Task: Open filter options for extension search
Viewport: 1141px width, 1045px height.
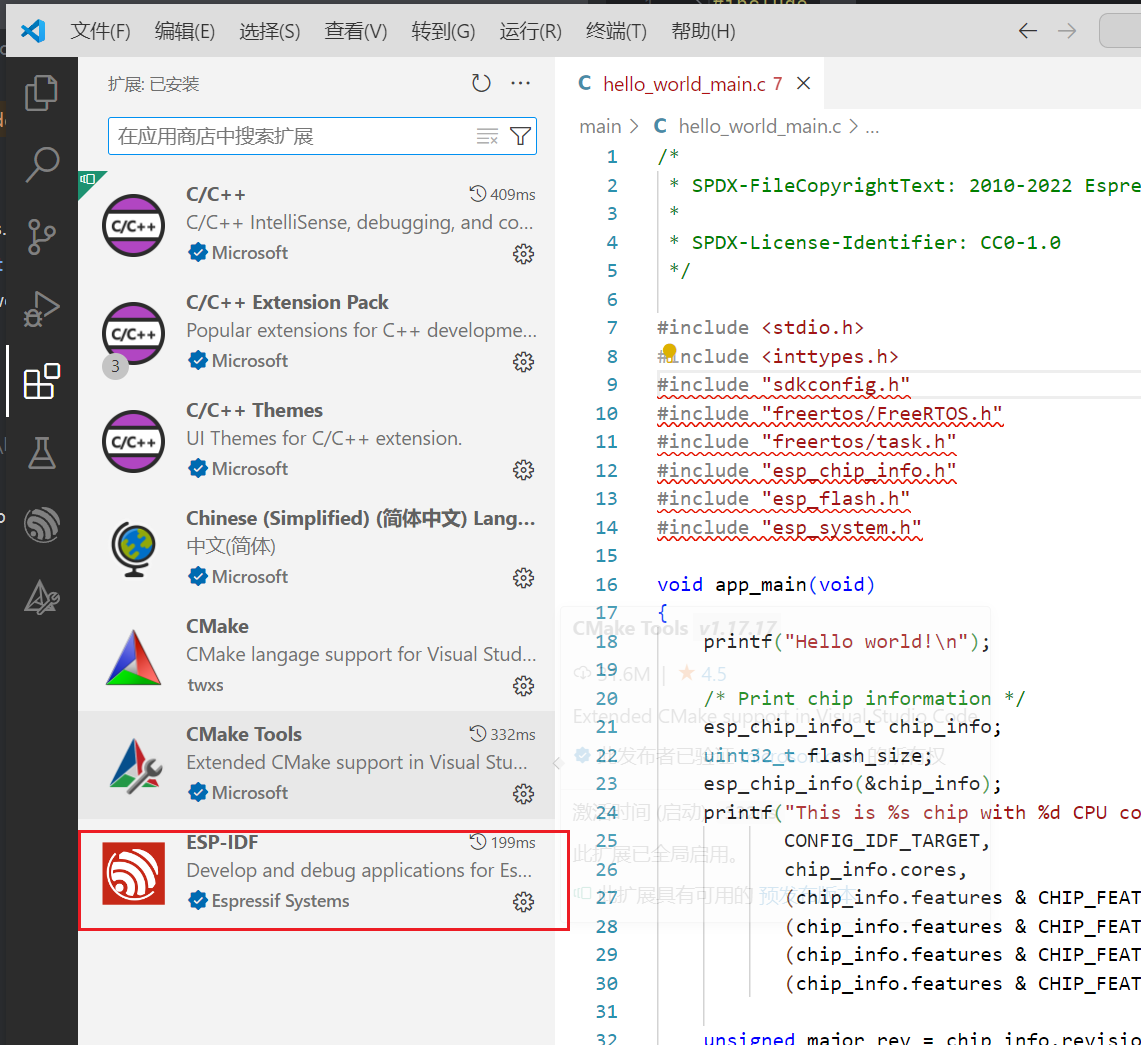Action: 520,136
